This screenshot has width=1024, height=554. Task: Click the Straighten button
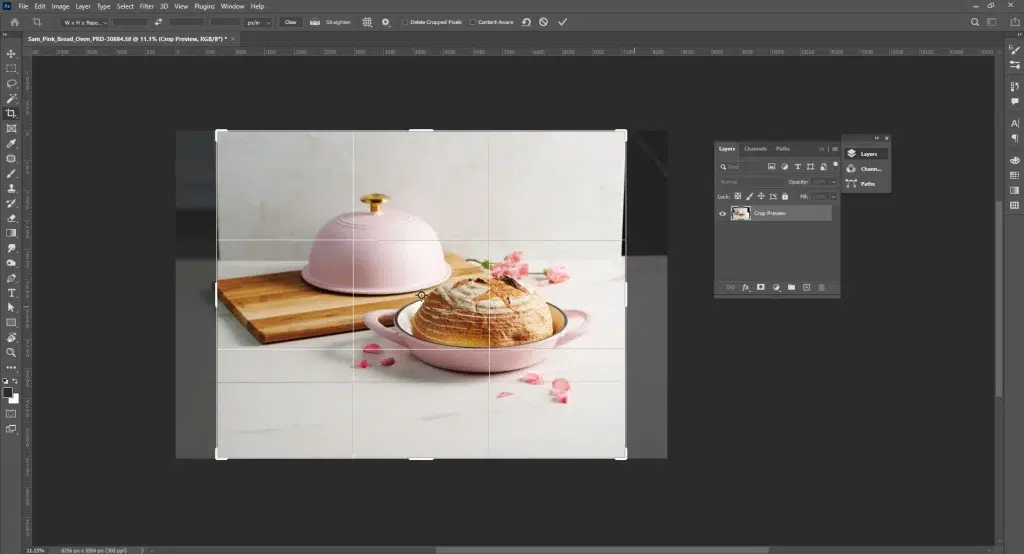pyautogui.click(x=331, y=22)
